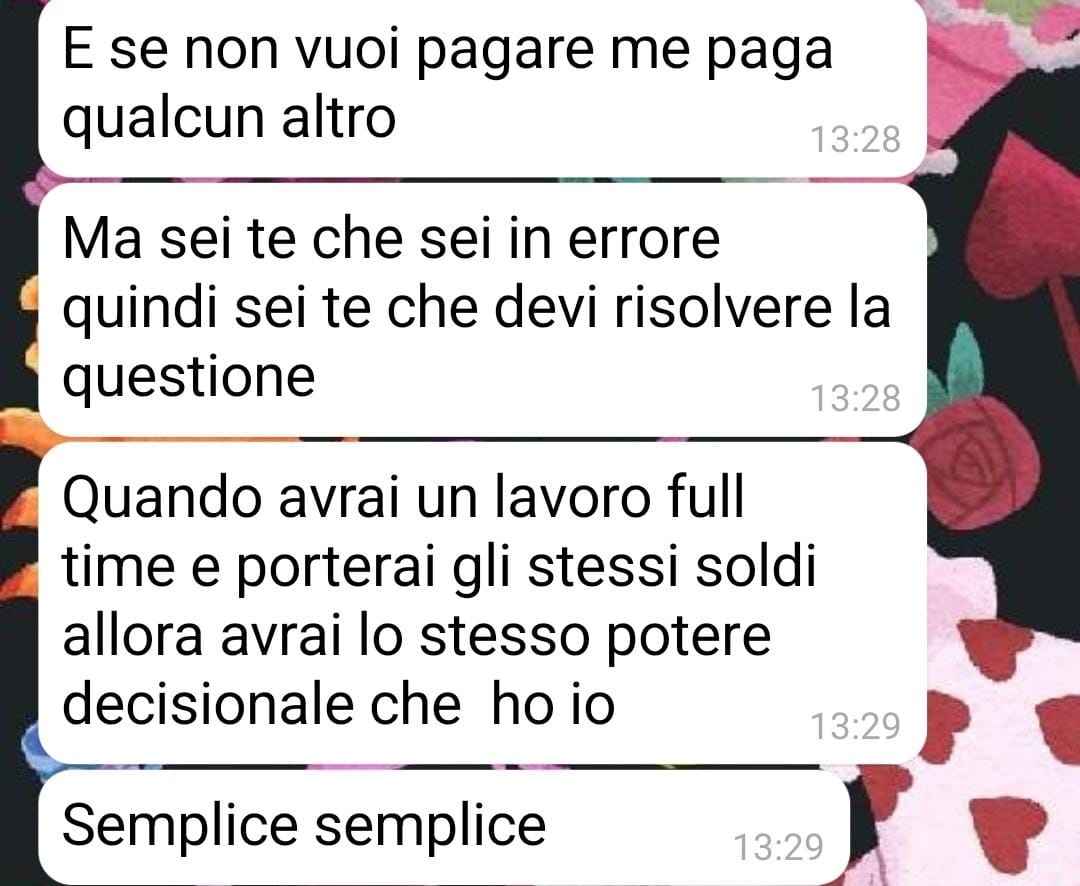Image resolution: width=1080 pixels, height=886 pixels.
Task: Click the words "stessi soldi" in third message
Action: click(x=672, y=566)
